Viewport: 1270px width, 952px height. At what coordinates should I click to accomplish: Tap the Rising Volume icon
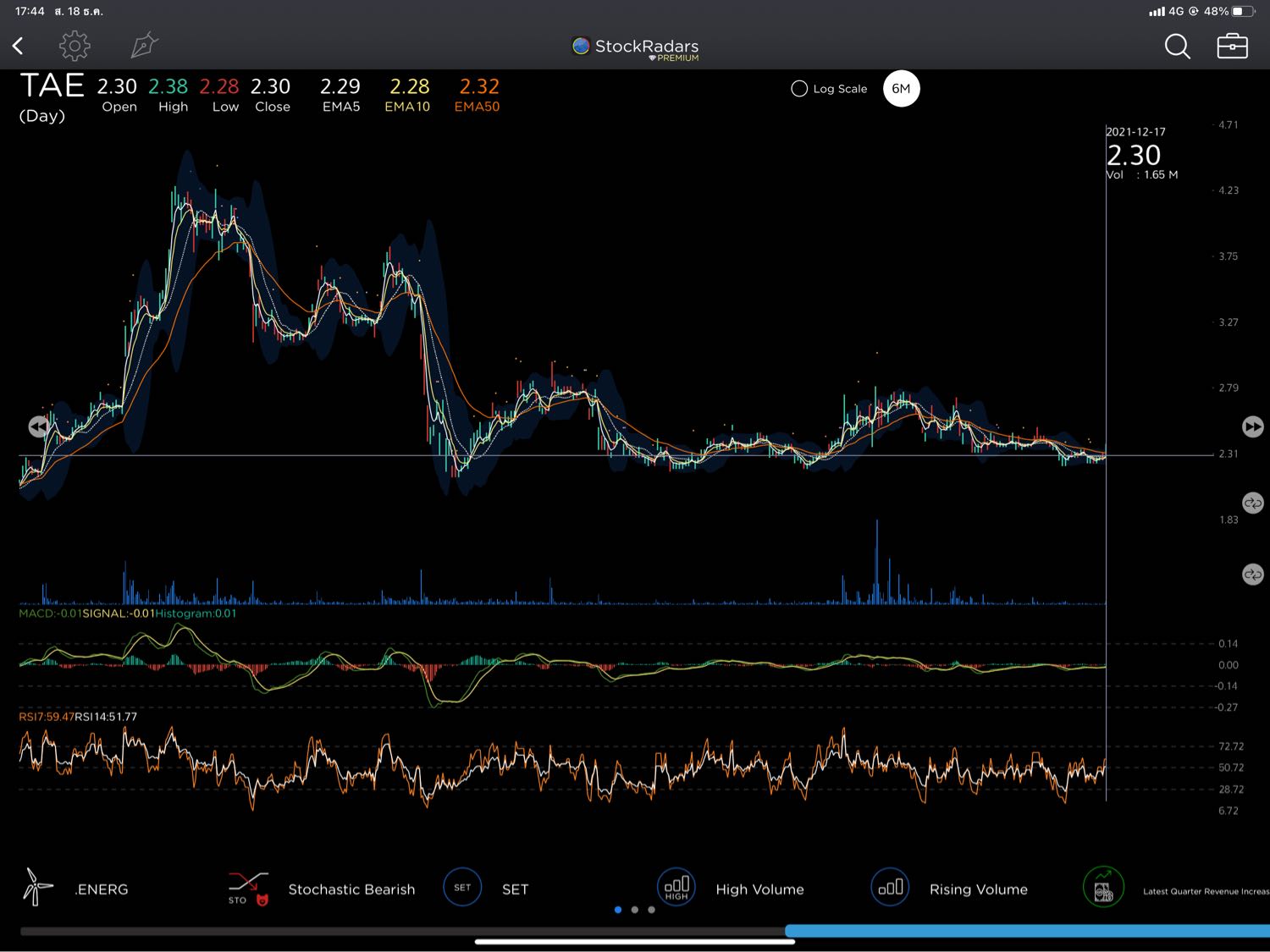click(x=890, y=887)
